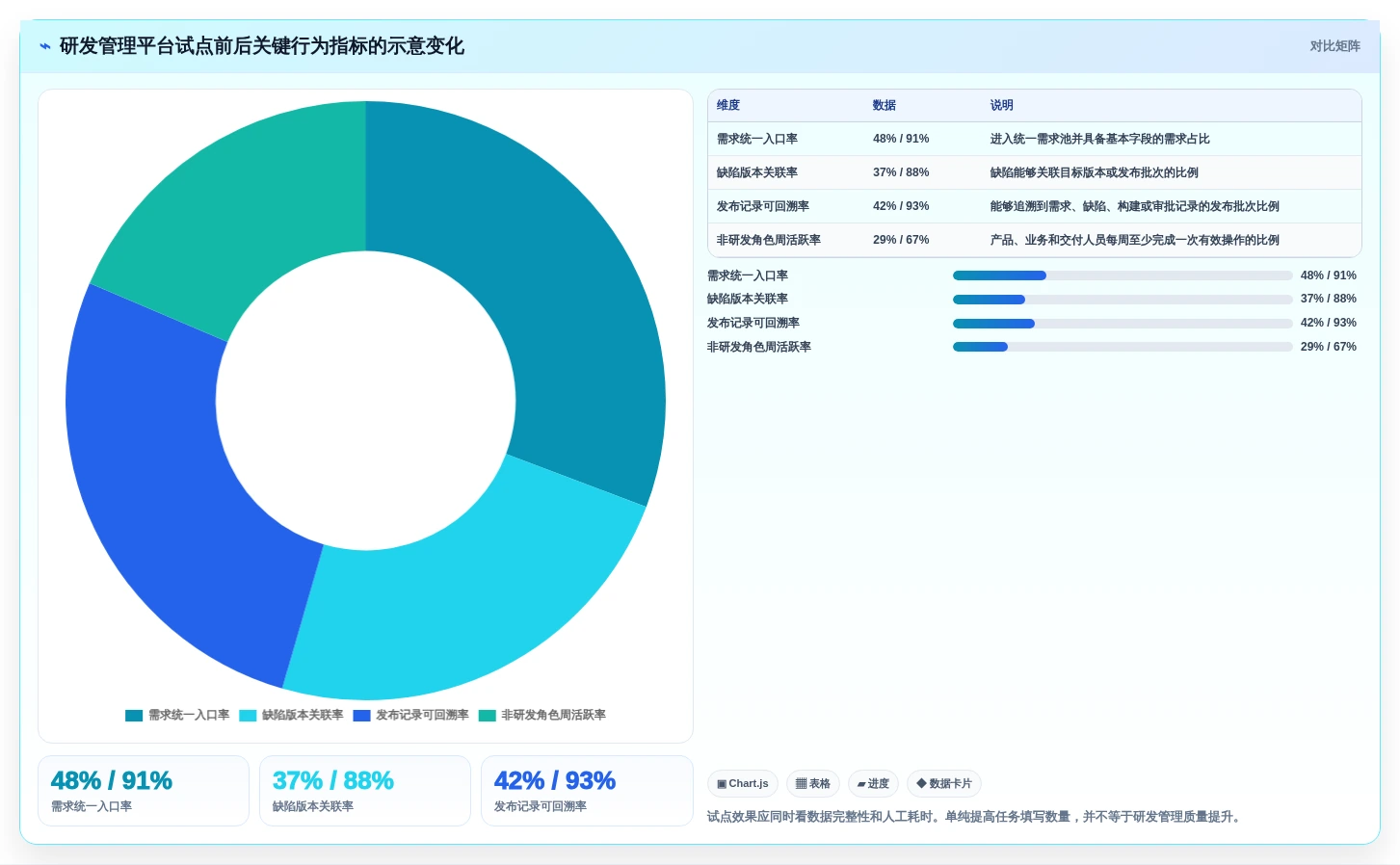Screen dimensions: 1400x865
Task: Click table cell 非研发角色周活跃率
Action: pos(769,241)
